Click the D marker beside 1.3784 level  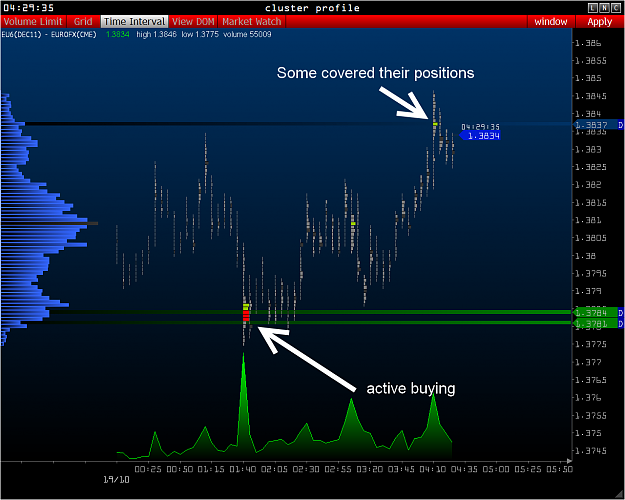621,312
